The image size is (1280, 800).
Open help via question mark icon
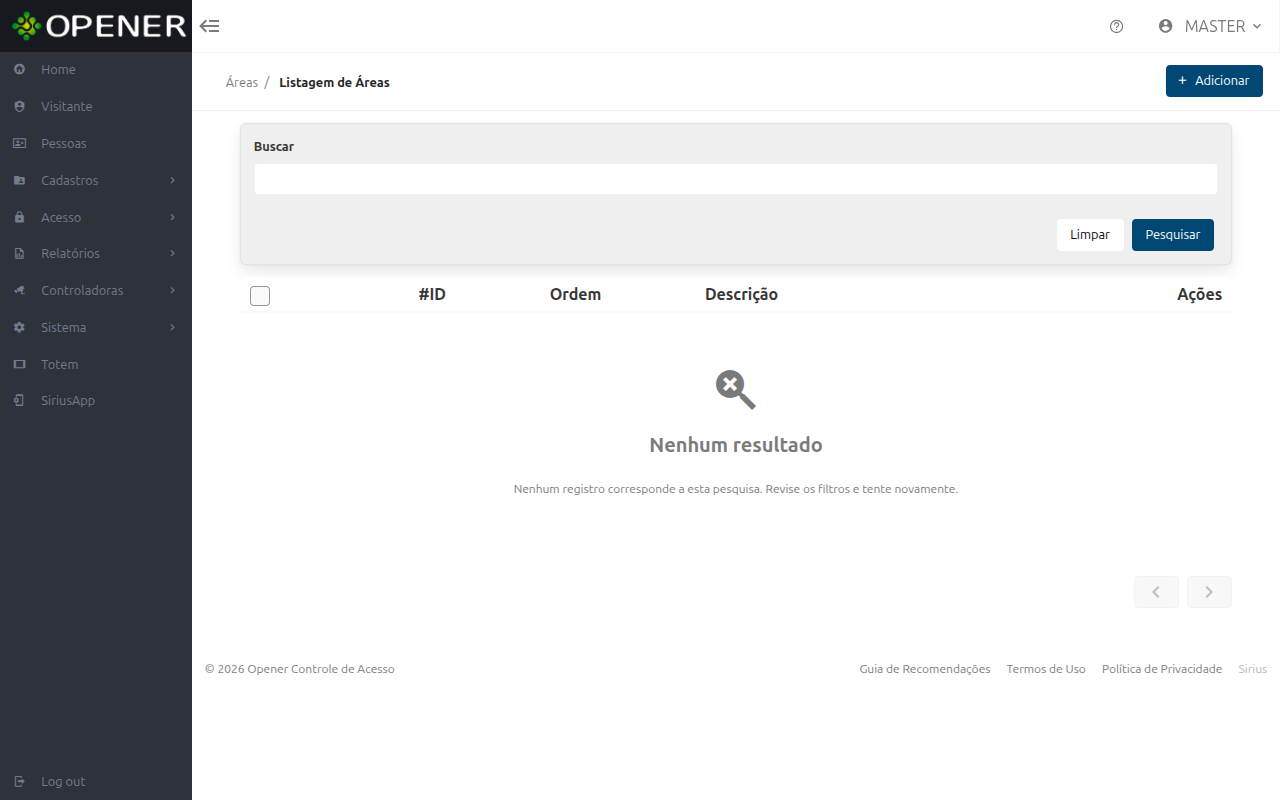coord(1117,26)
